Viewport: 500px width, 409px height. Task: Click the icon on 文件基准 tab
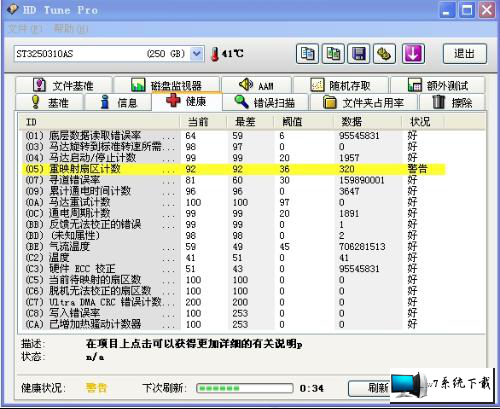point(39,85)
